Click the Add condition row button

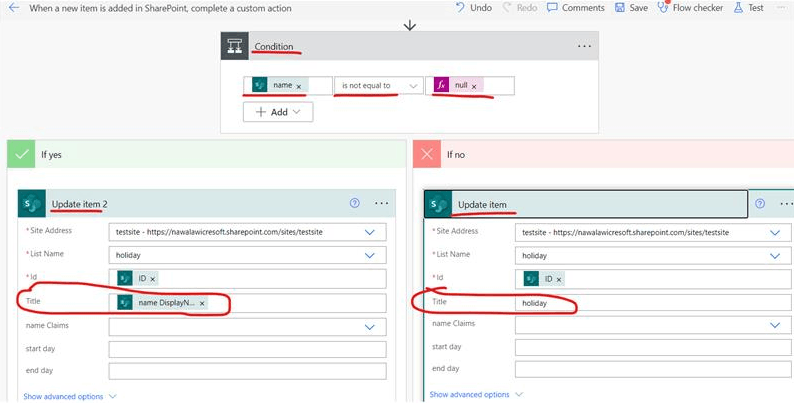click(x=278, y=112)
